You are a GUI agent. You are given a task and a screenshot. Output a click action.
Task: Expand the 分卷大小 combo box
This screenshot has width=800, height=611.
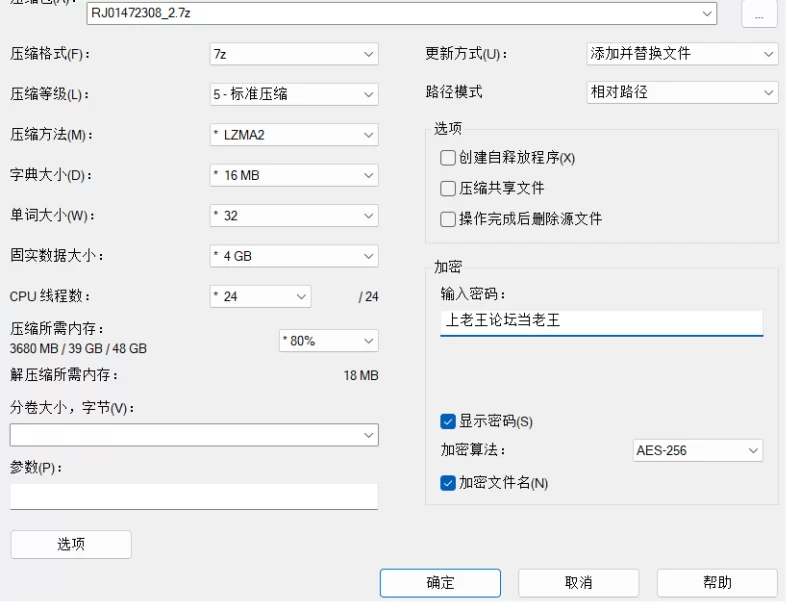(x=194, y=435)
